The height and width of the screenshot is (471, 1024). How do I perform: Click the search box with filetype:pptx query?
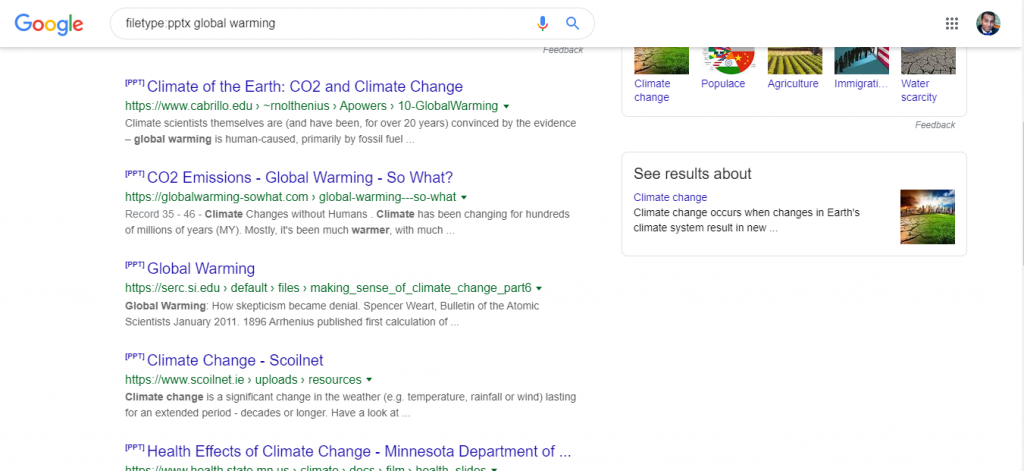coord(352,24)
